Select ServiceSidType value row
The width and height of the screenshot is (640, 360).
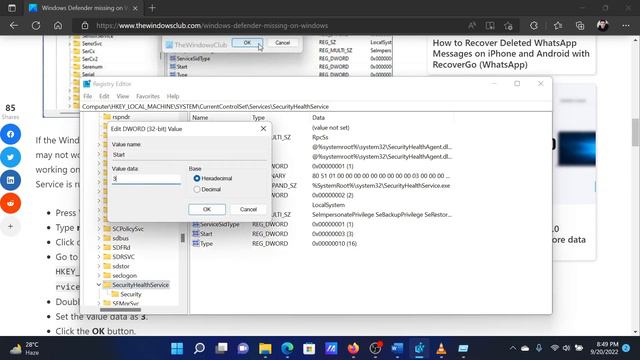[x=220, y=224]
